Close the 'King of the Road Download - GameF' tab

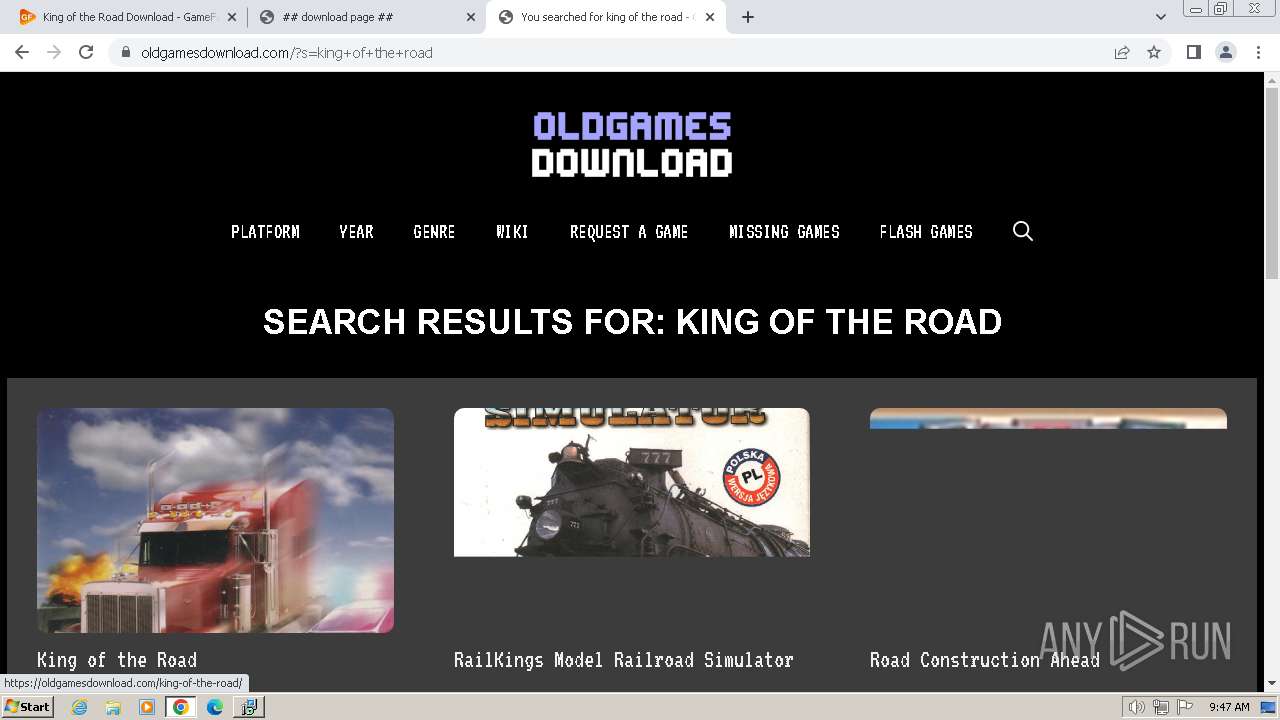232,17
